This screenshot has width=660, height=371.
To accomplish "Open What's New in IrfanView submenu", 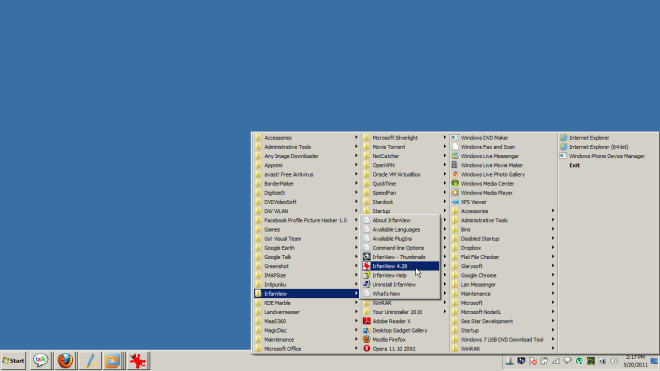I will pos(400,294).
